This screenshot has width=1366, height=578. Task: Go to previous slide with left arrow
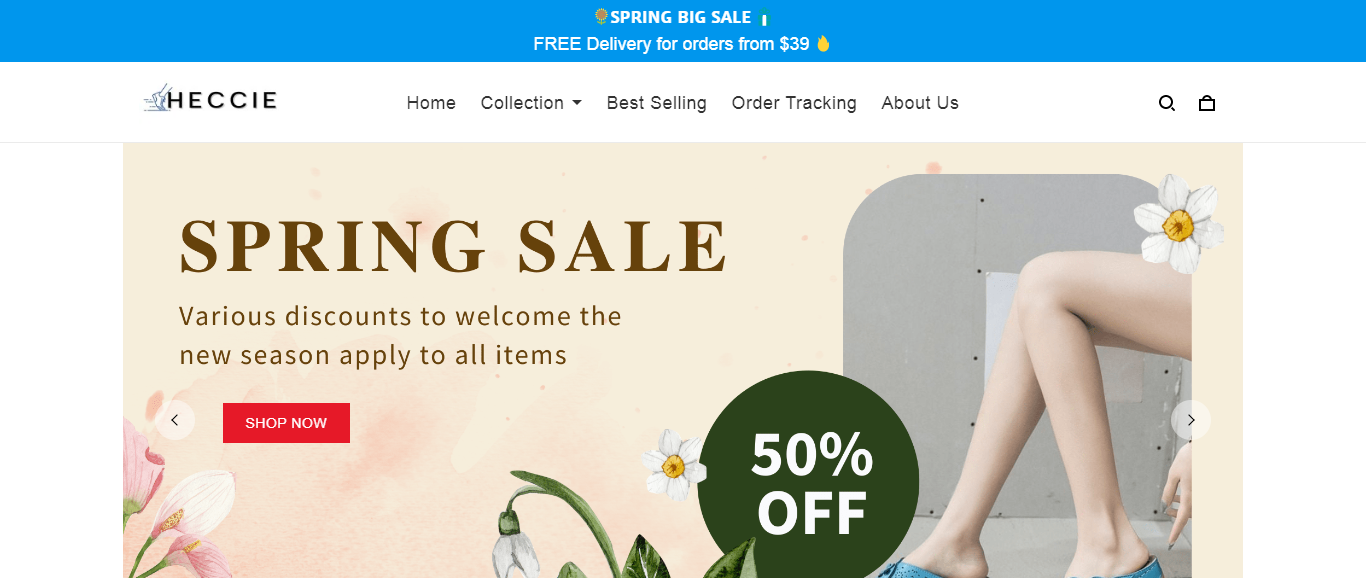click(x=175, y=420)
